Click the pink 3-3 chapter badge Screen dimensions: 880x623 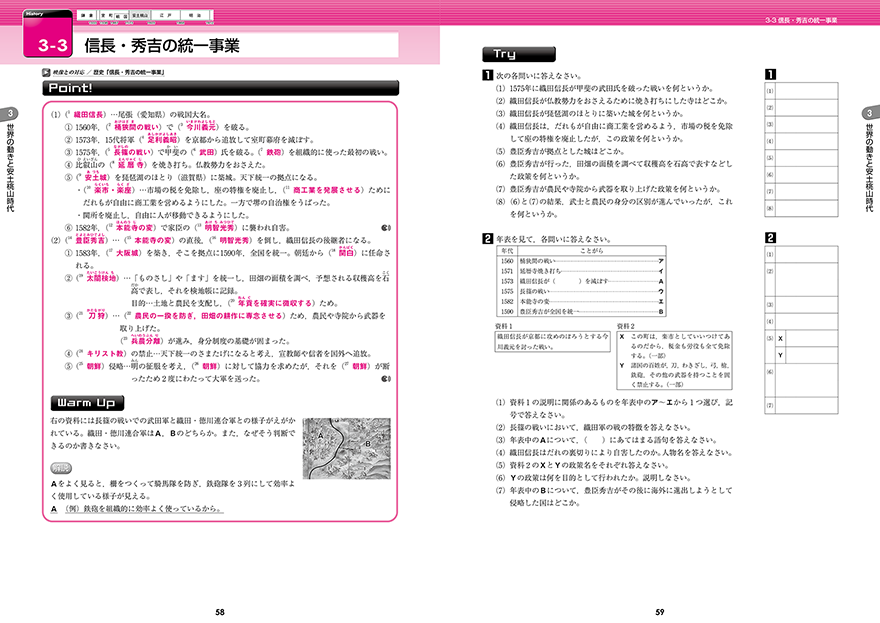48,35
